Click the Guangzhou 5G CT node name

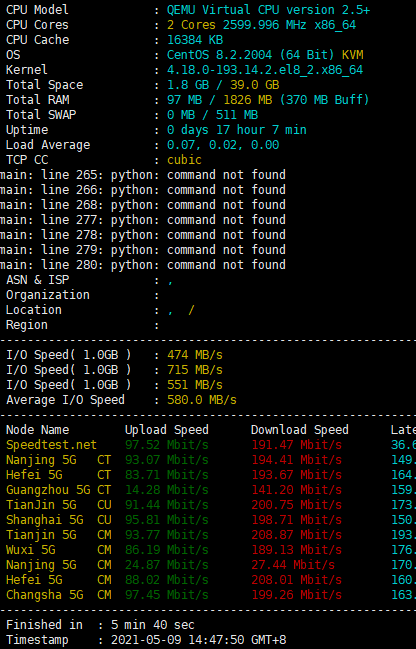click(58, 490)
